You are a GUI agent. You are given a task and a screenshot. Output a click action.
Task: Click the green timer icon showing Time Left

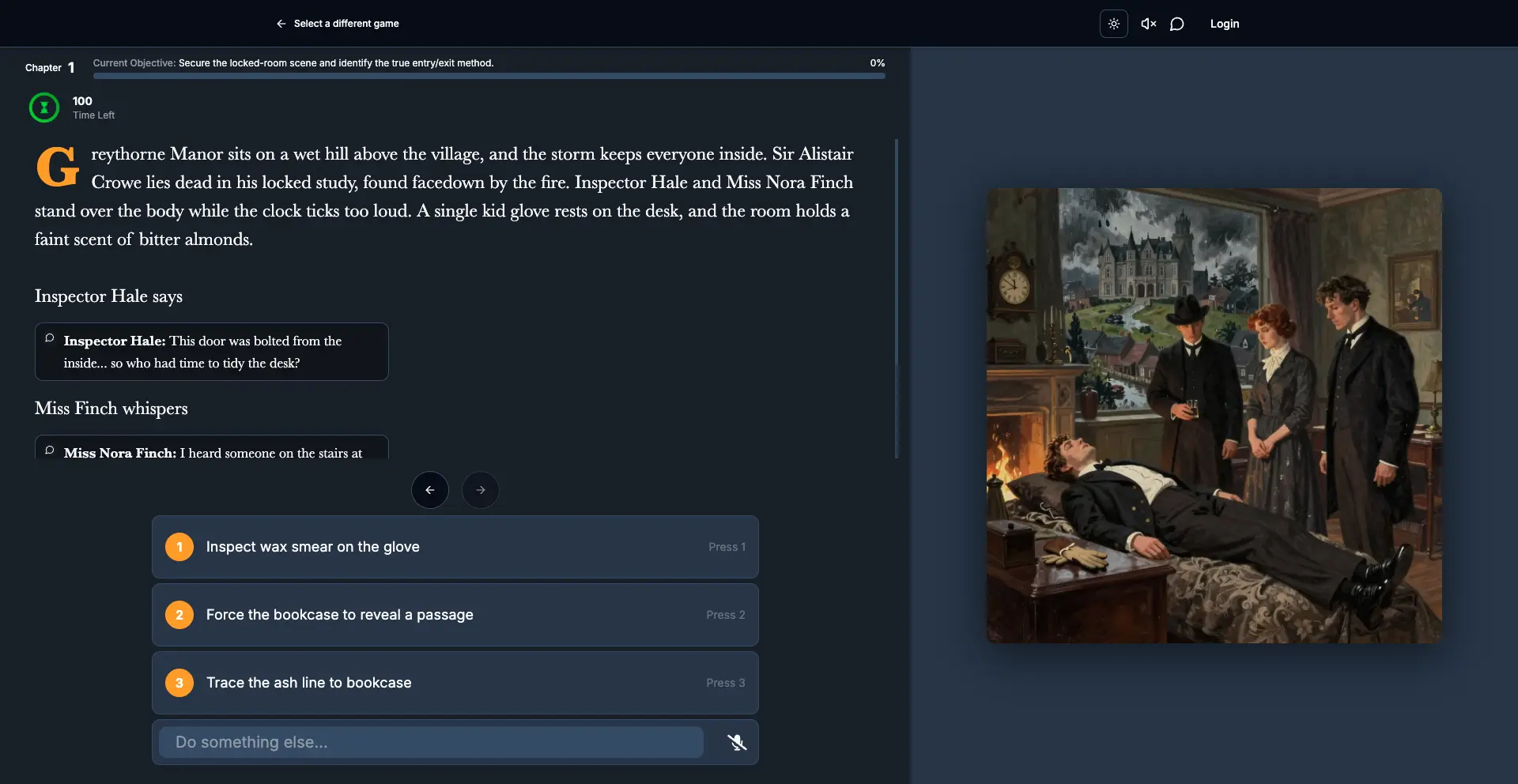[43, 107]
